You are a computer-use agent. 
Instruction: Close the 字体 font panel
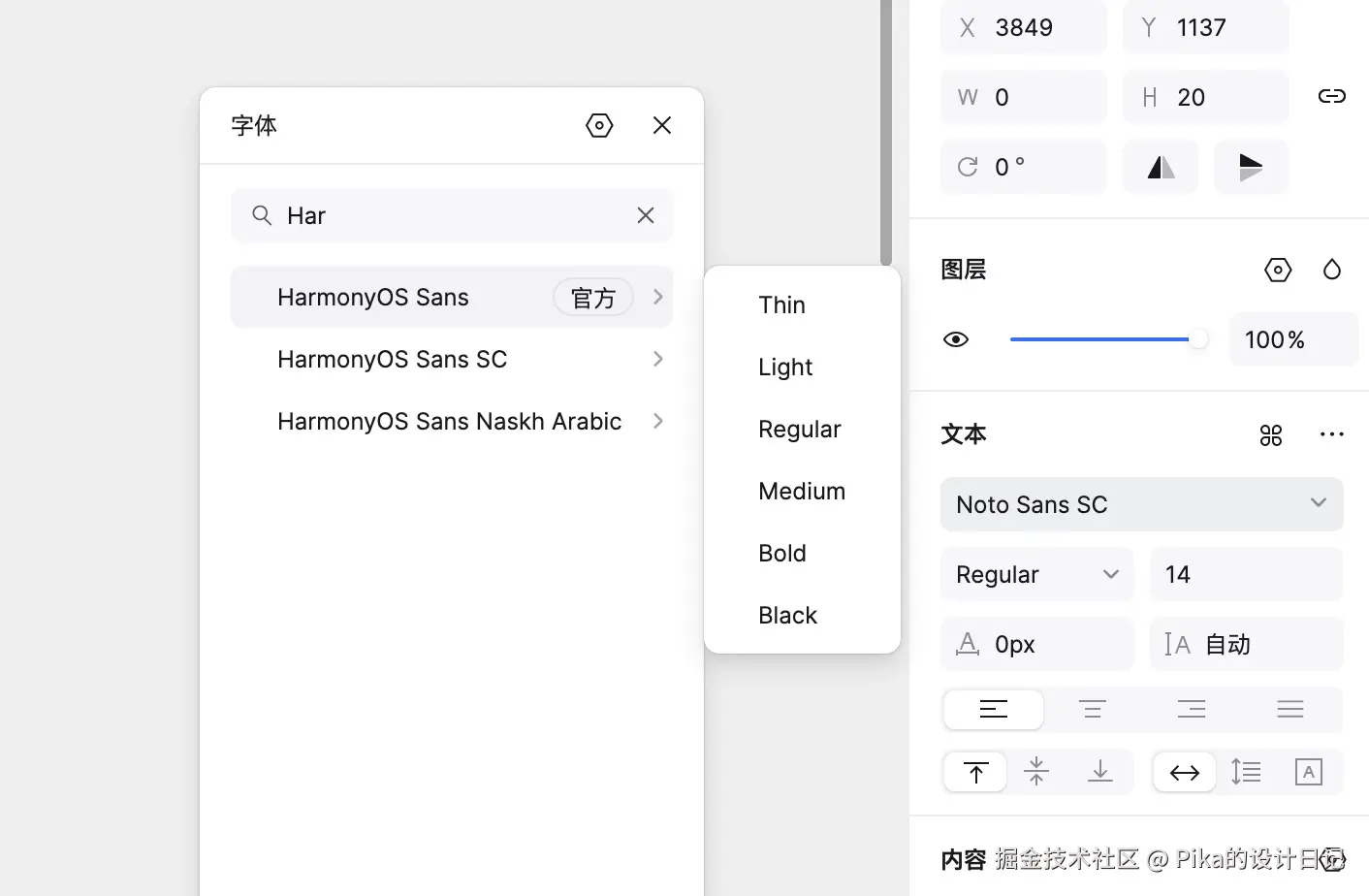(662, 125)
